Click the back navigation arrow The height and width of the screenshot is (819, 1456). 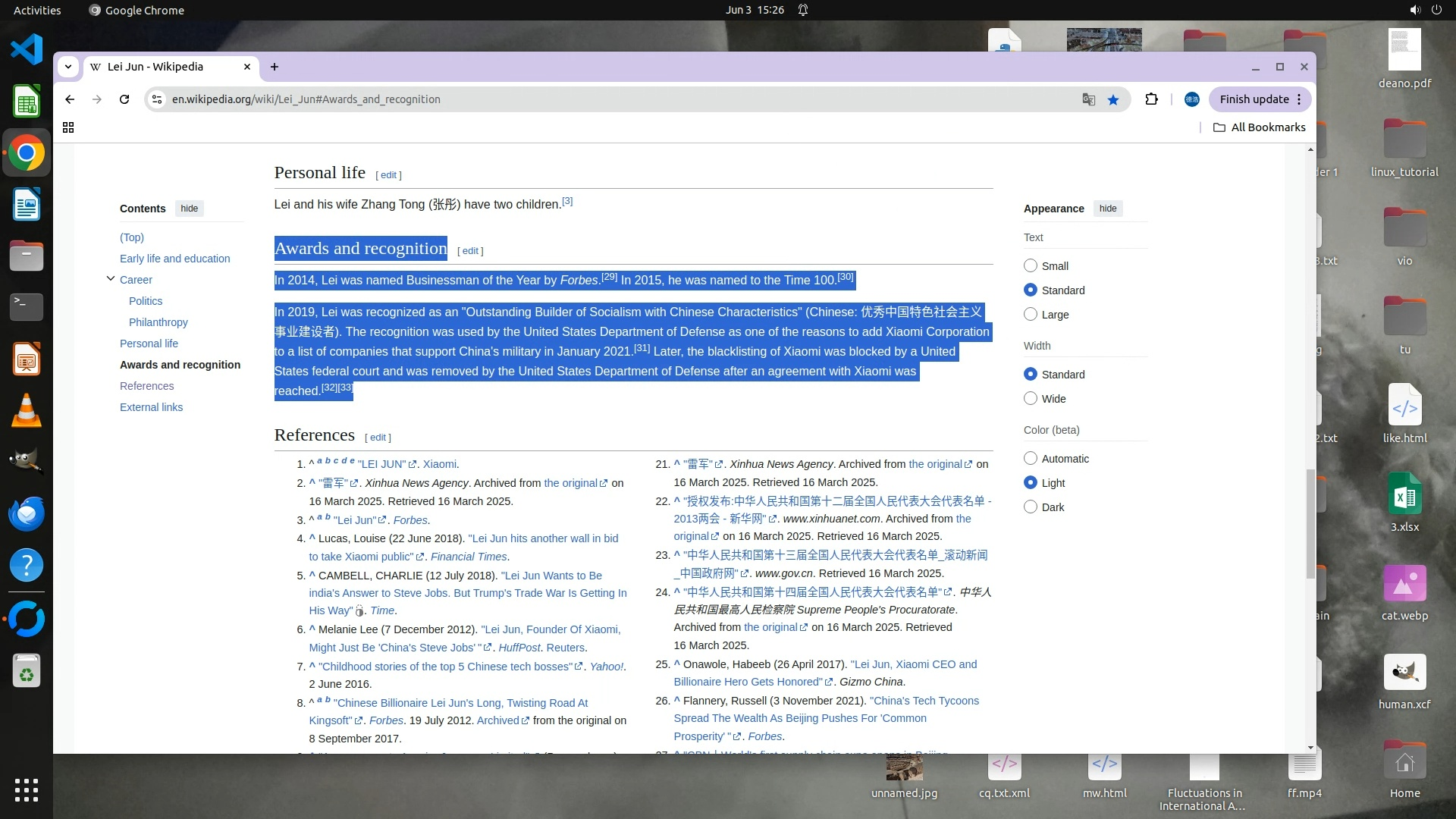click(70, 99)
